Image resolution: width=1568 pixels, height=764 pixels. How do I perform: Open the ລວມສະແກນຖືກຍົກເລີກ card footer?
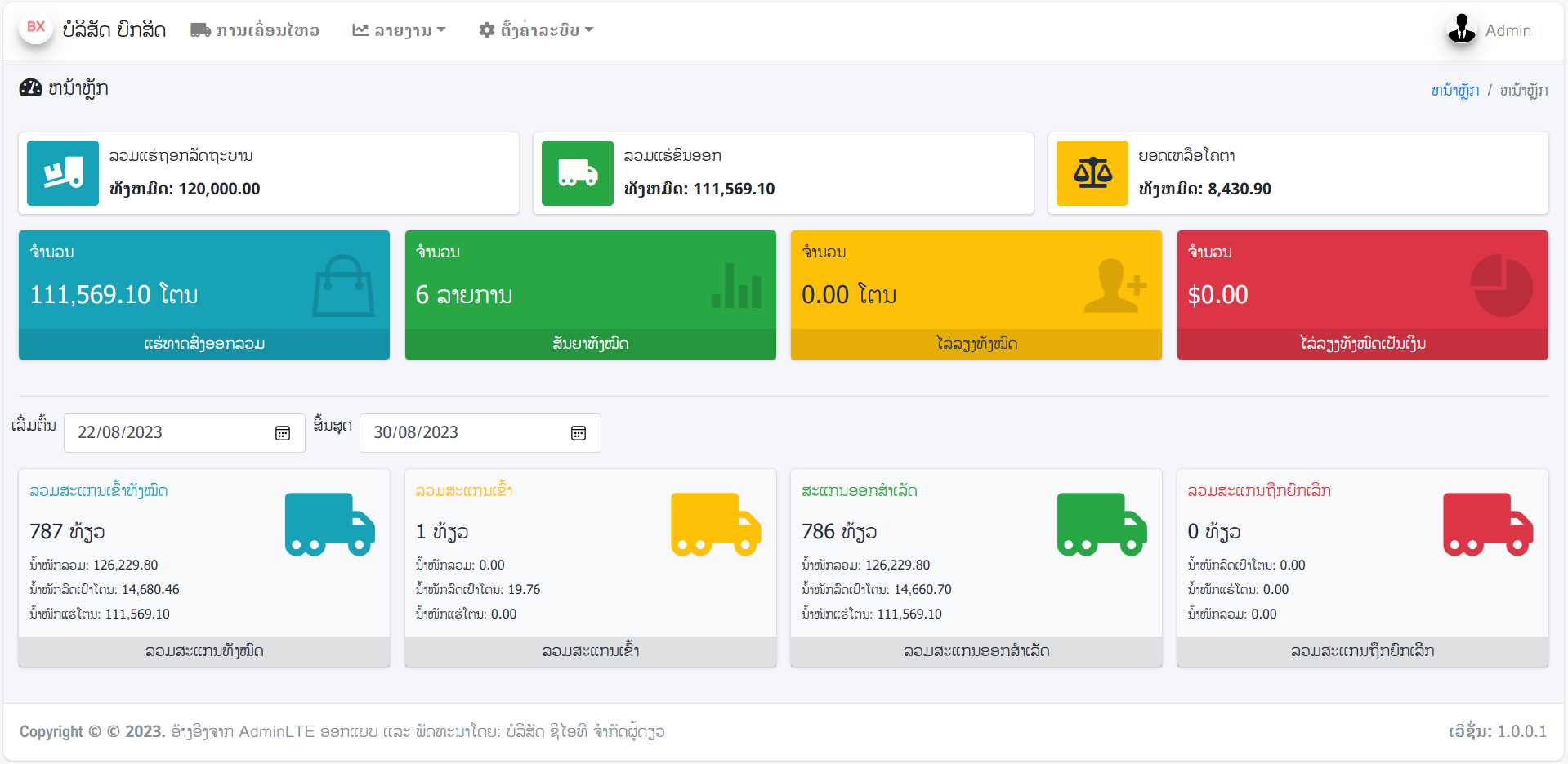click(x=1363, y=652)
